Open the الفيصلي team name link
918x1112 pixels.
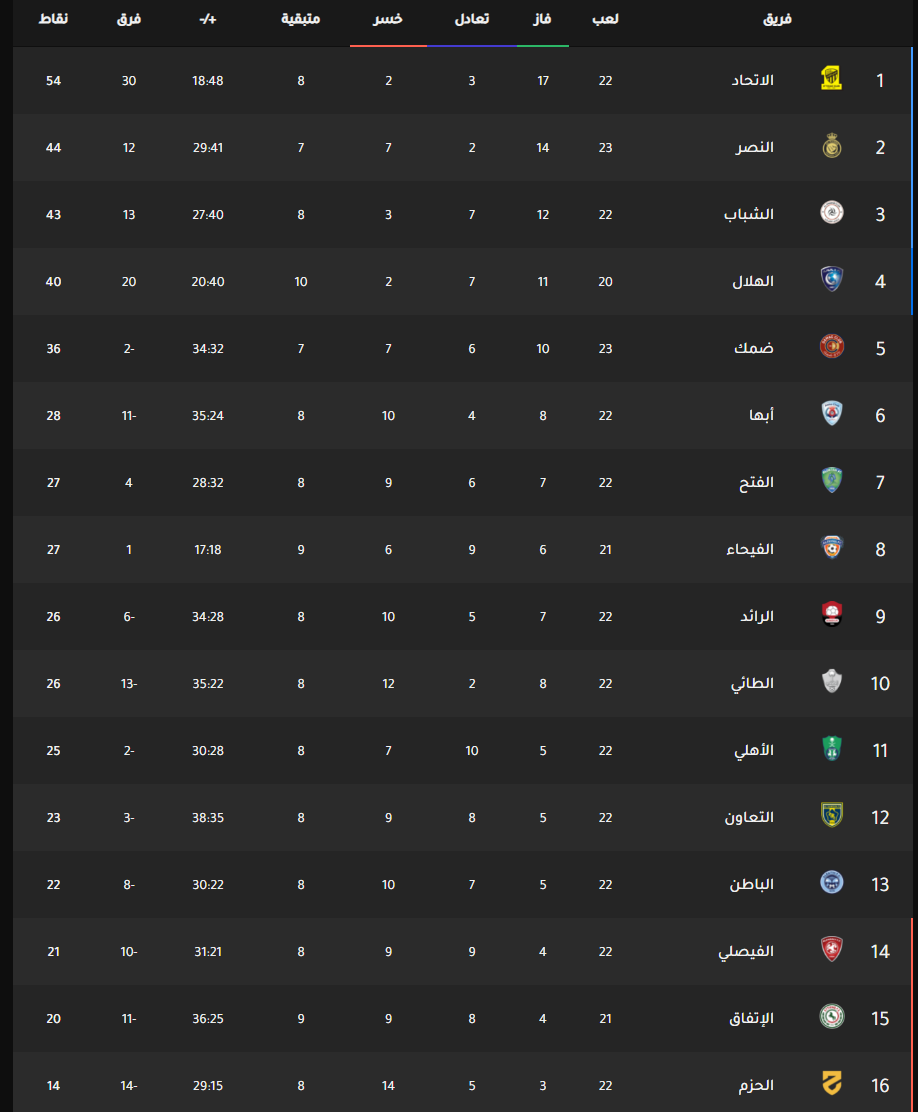(746, 952)
